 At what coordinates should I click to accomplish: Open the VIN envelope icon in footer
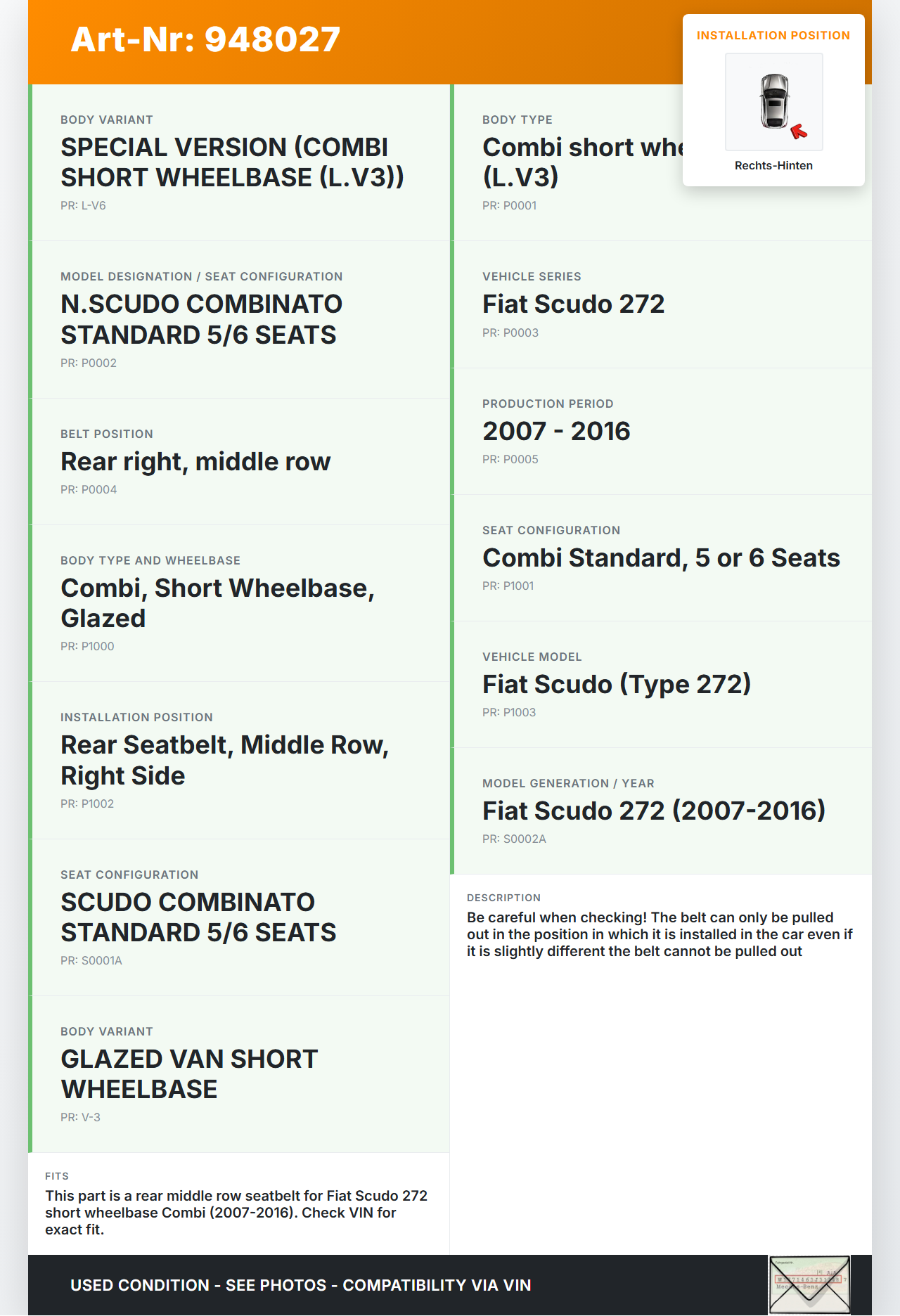[x=809, y=1284]
